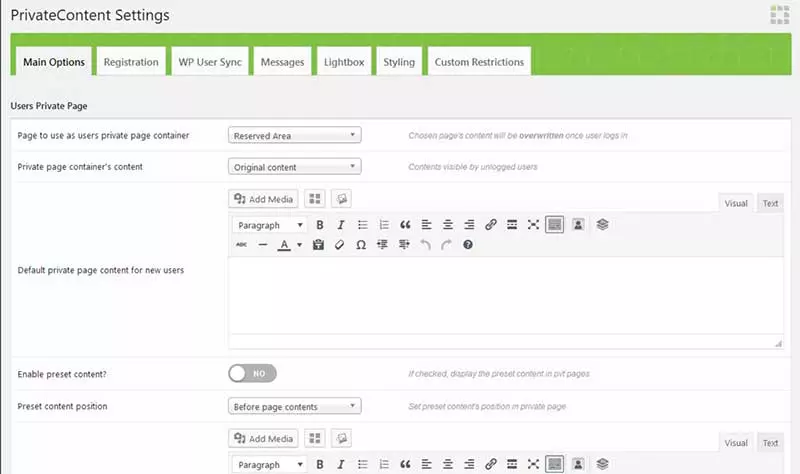Click gallery icon beside second Add Media
Screen dimensions: 800x474
click(341, 438)
